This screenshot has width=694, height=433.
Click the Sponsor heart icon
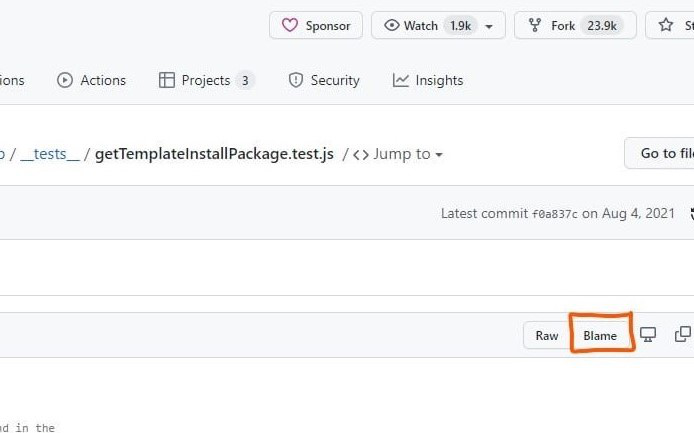point(290,26)
